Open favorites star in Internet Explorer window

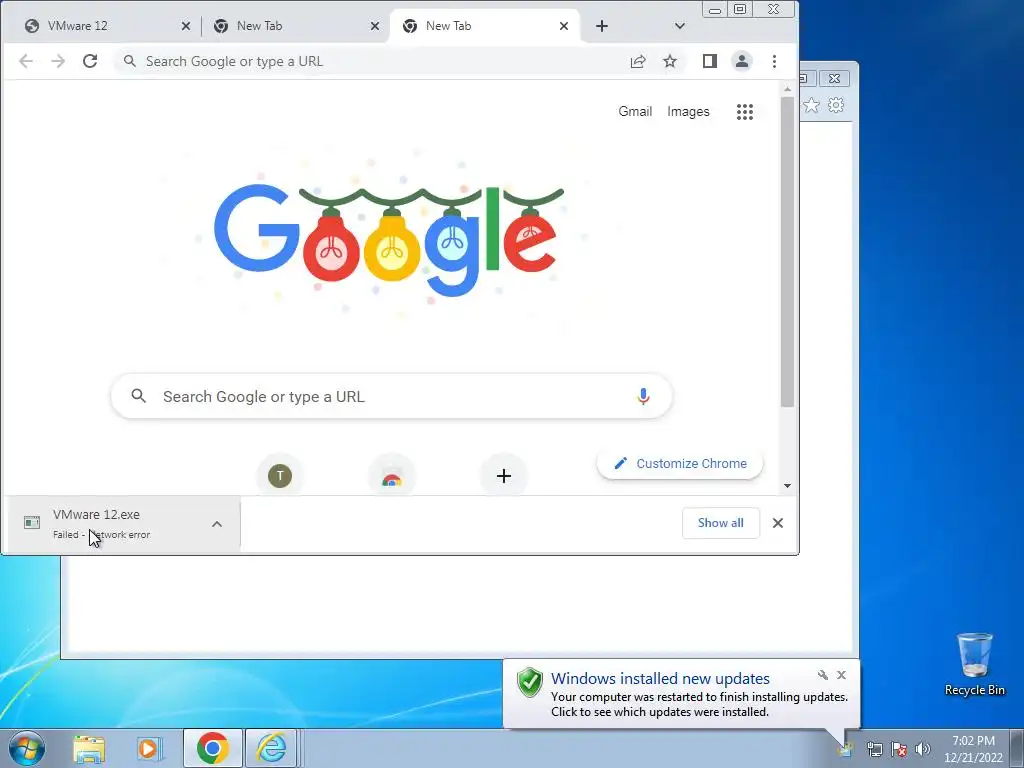[812, 105]
